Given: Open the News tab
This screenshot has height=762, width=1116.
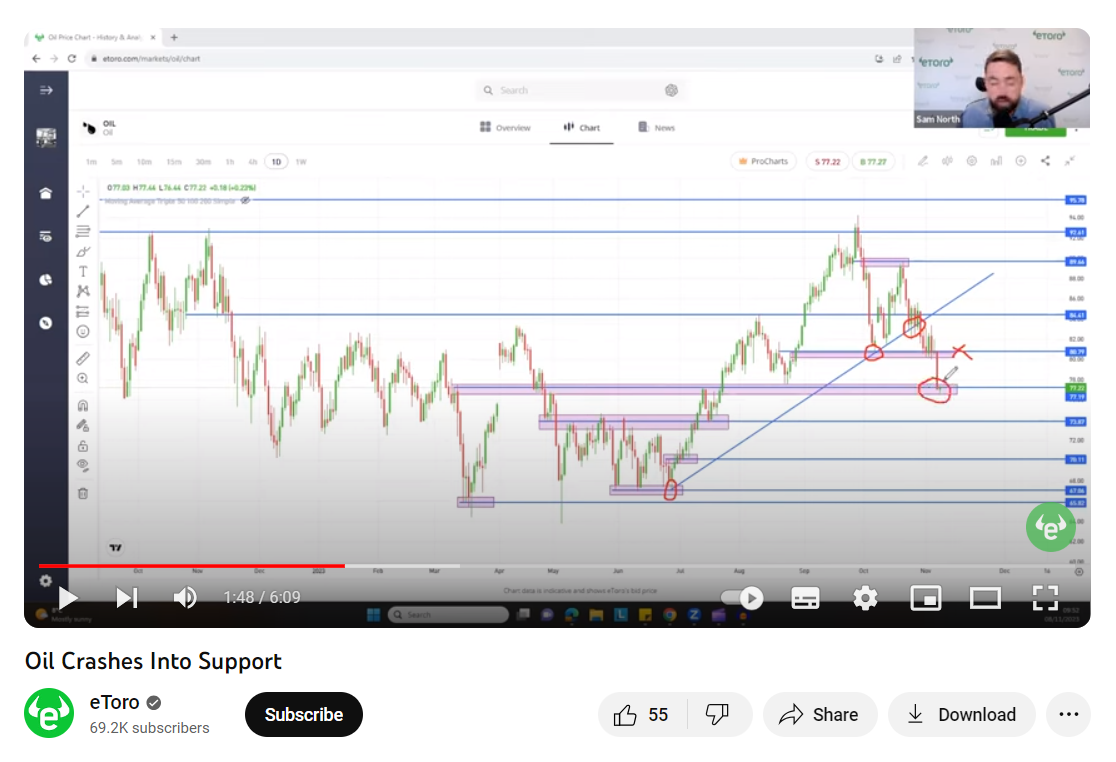Looking at the screenshot, I should tap(656, 127).
